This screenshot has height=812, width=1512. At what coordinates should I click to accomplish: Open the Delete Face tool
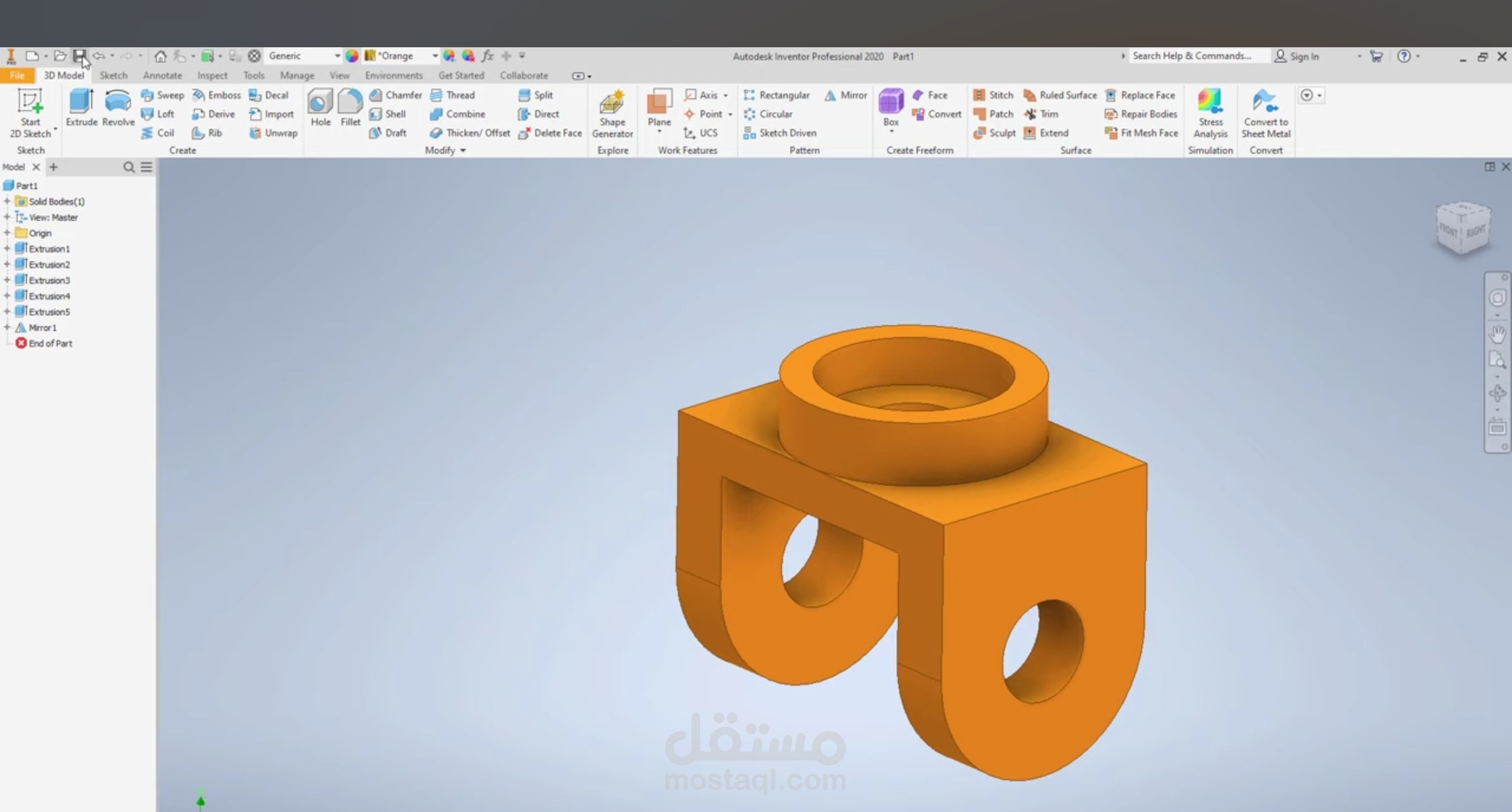tap(550, 133)
